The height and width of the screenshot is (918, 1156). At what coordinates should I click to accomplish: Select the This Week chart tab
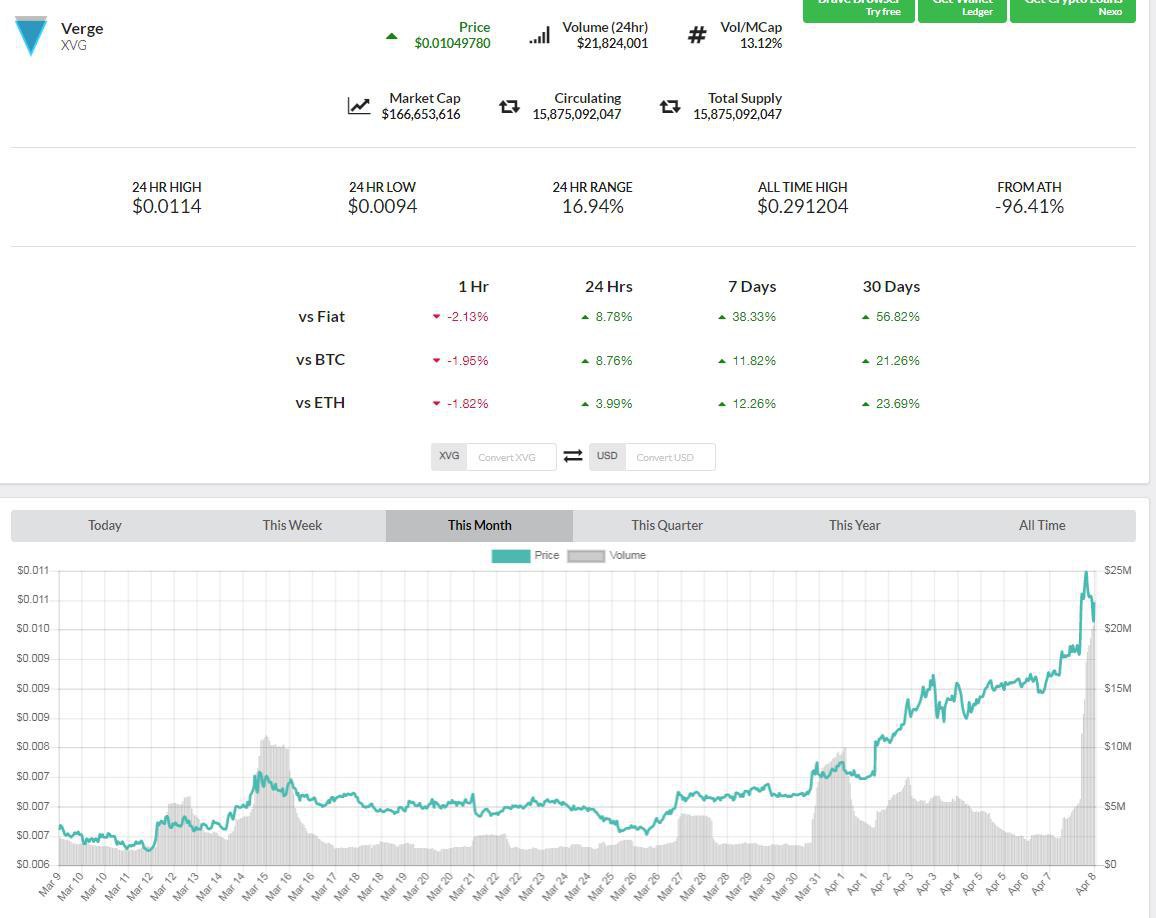point(292,525)
